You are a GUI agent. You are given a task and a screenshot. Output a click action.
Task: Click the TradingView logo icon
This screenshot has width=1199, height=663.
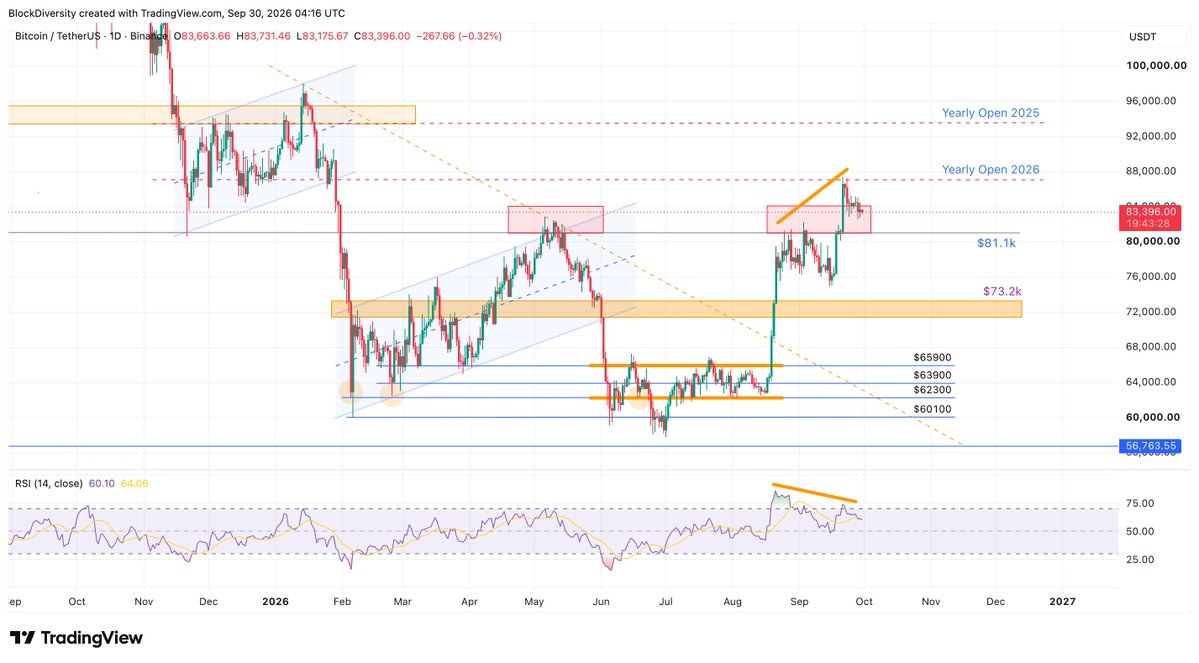[x=22, y=638]
